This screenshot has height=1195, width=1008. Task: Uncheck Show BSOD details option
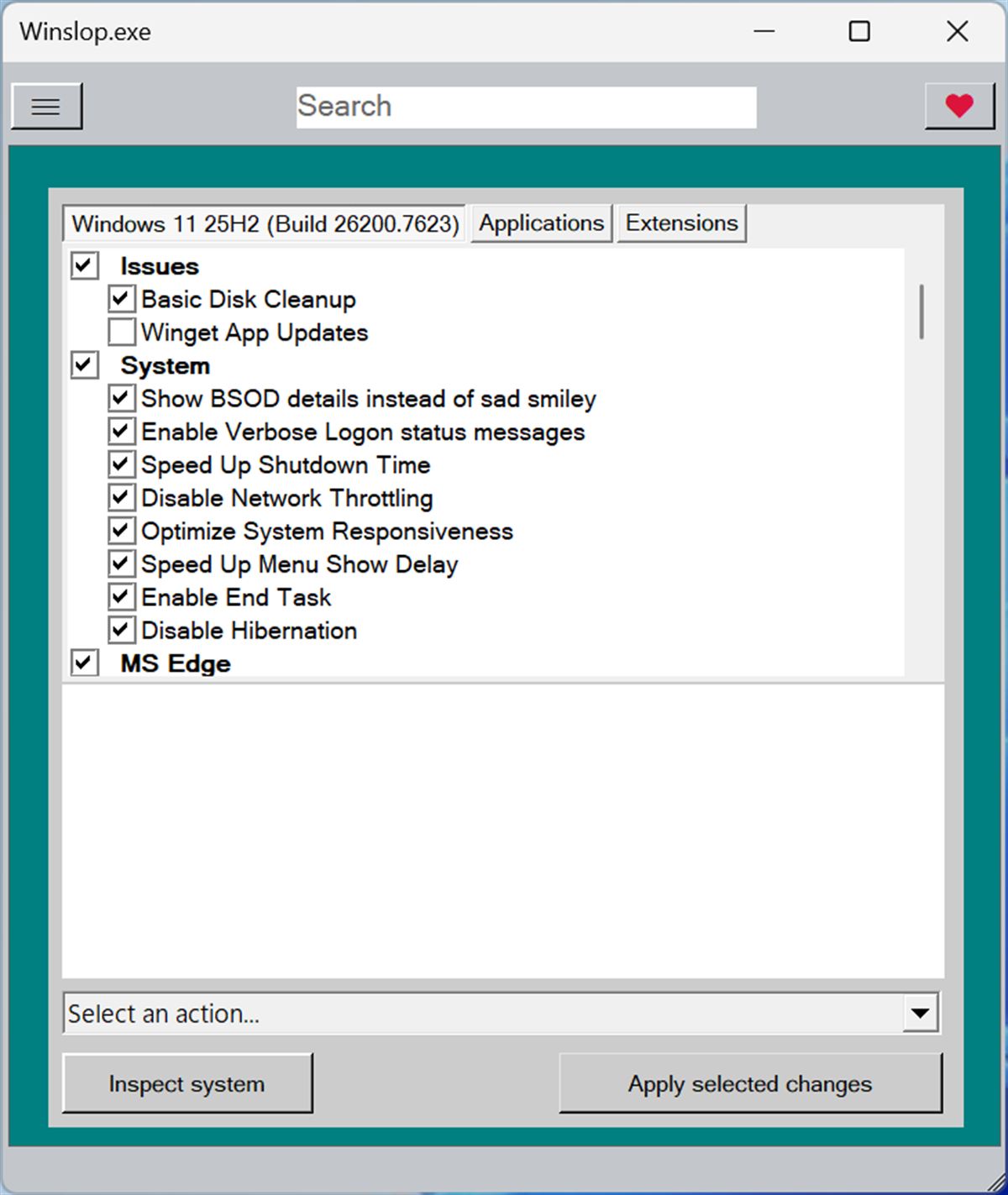click(121, 398)
